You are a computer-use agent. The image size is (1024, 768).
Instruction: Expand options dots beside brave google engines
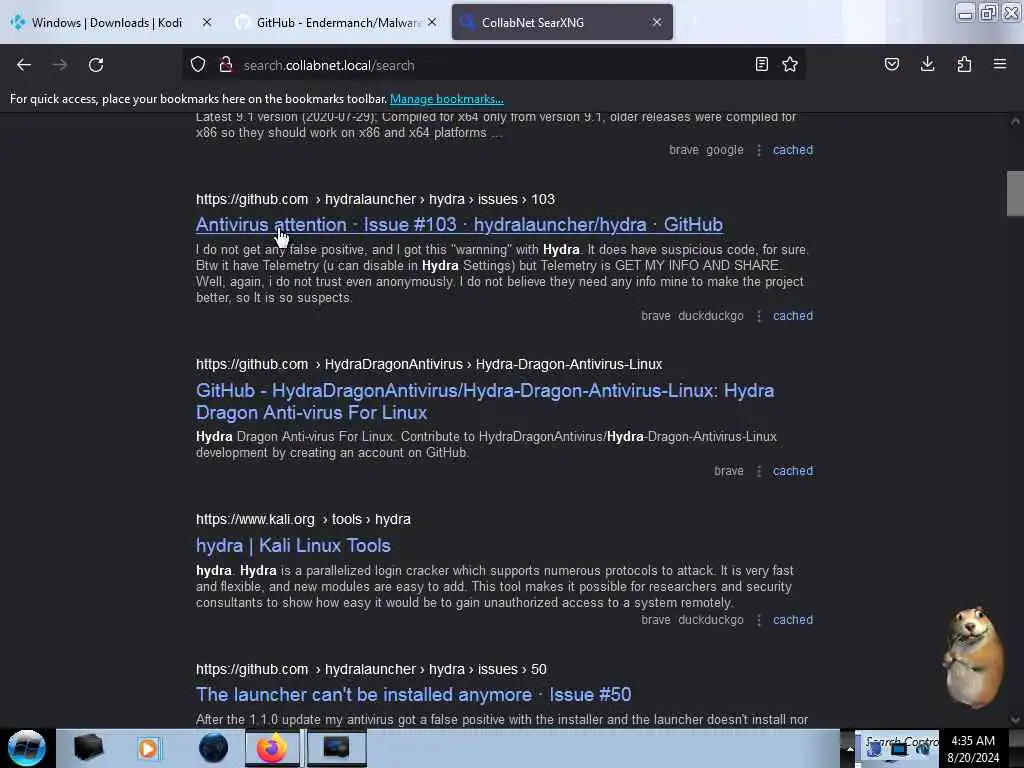pyautogui.click(x=759, y=150)
